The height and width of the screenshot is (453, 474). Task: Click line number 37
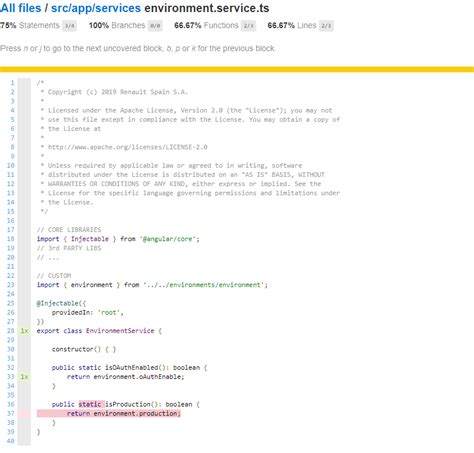coord(11,414)
